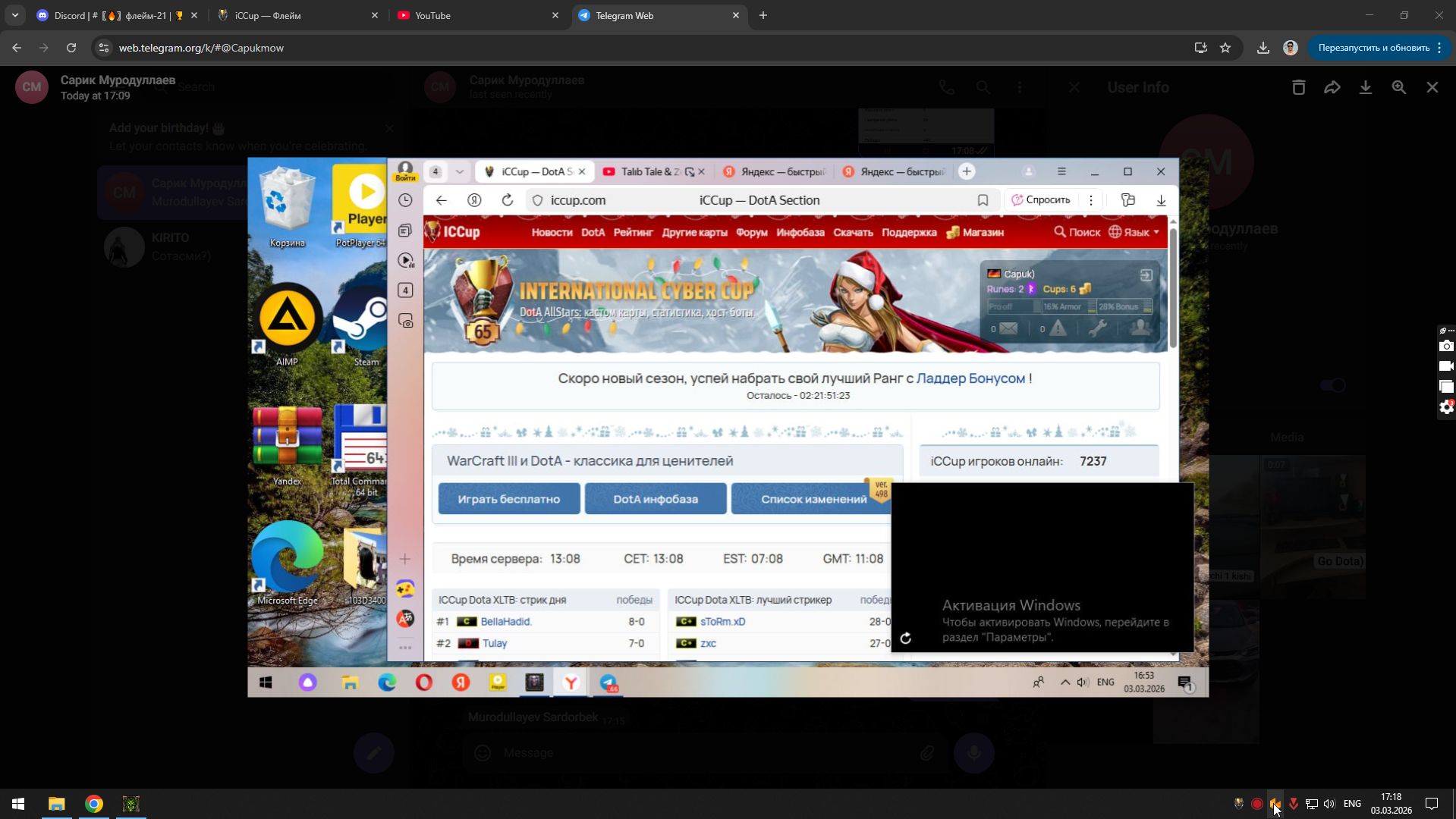Open the Windows Start menu
The image size is (1456, 819).
pos(18,804)
